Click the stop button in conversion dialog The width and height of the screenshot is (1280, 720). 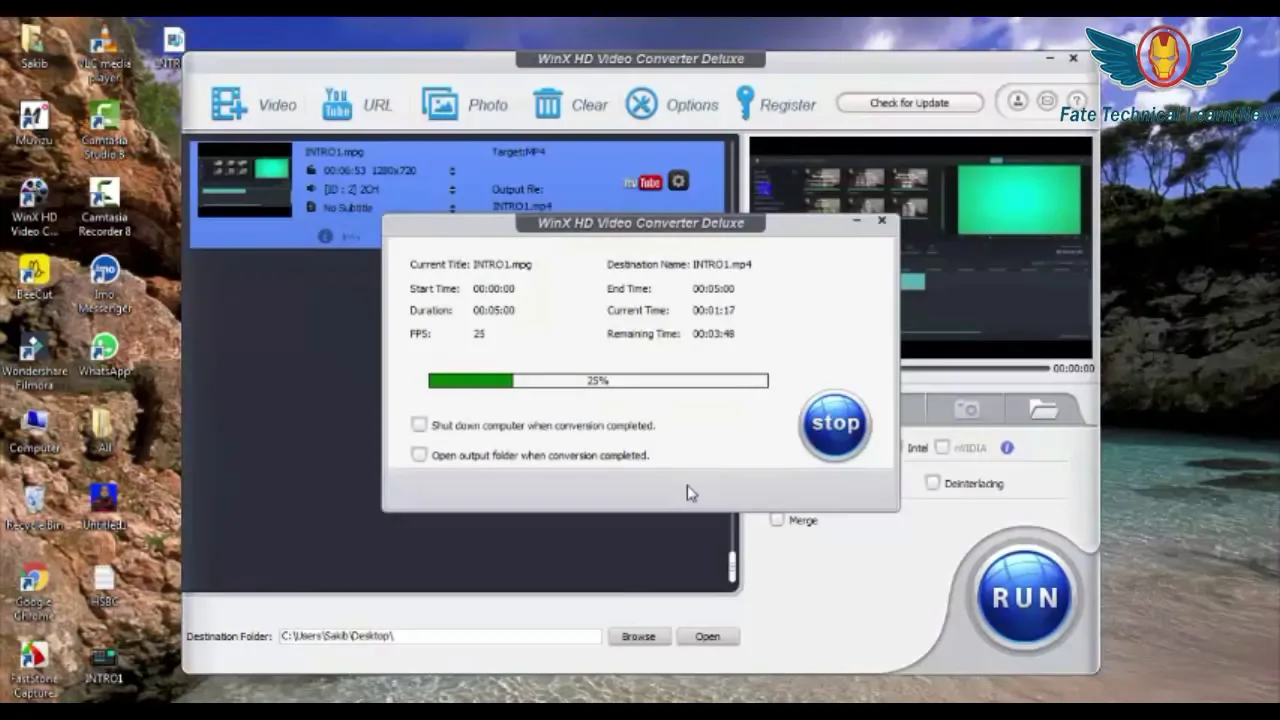click(835, 424)
